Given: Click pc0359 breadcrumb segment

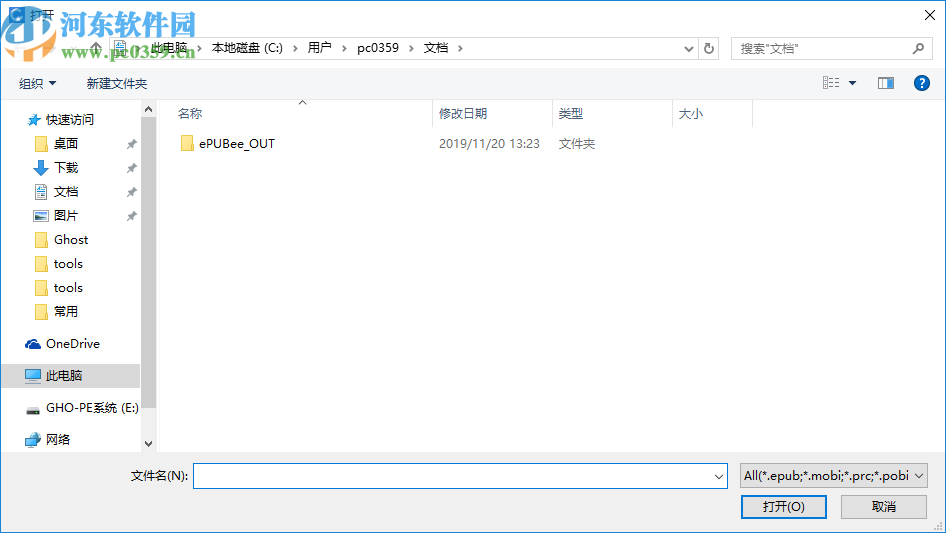Looking at the screenshot, I should [x=378, y=48].
